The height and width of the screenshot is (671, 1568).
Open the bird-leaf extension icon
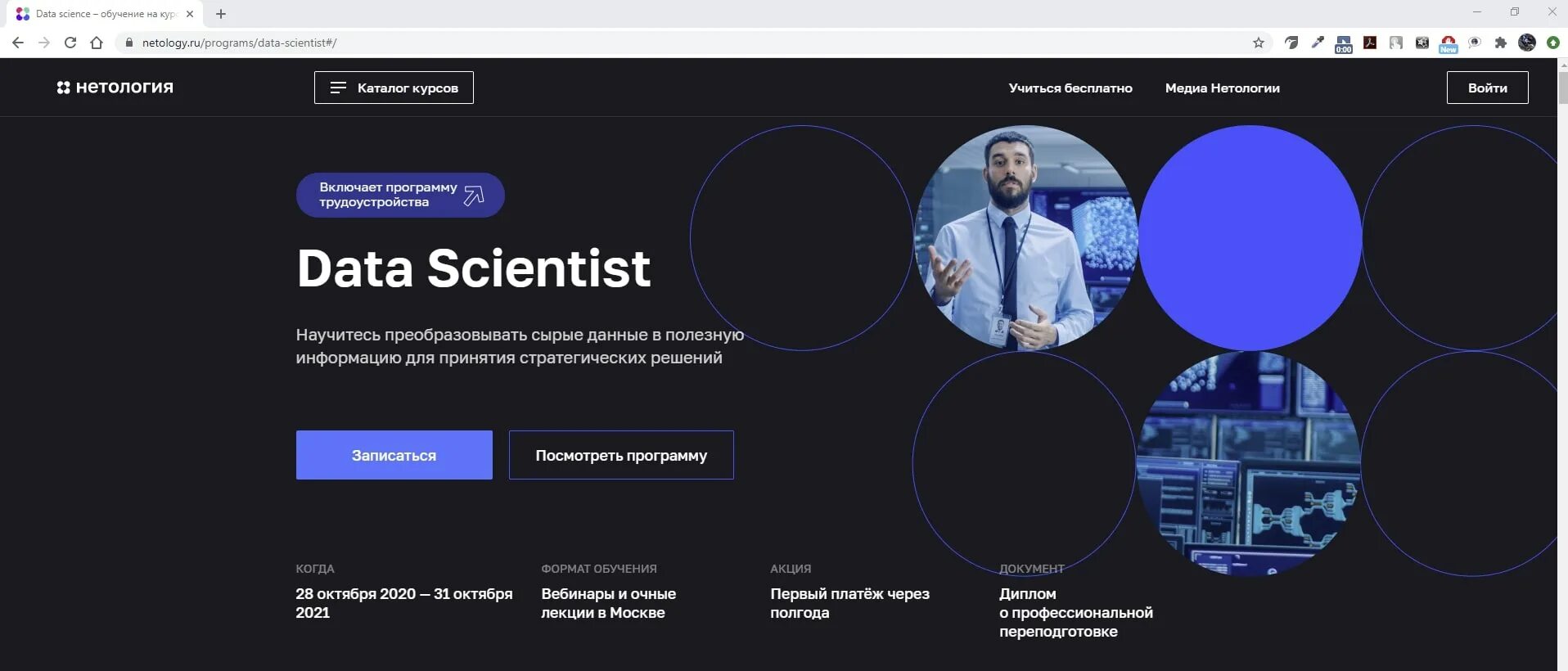[1291, 43]
